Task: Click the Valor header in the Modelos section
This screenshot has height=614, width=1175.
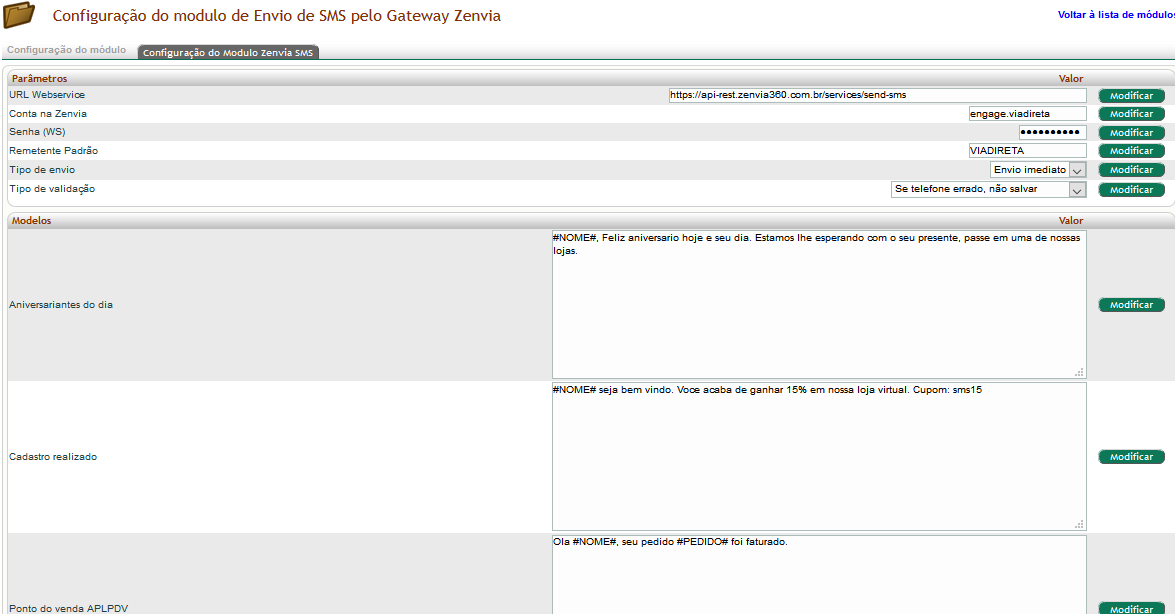Action: coord(1071,221)
